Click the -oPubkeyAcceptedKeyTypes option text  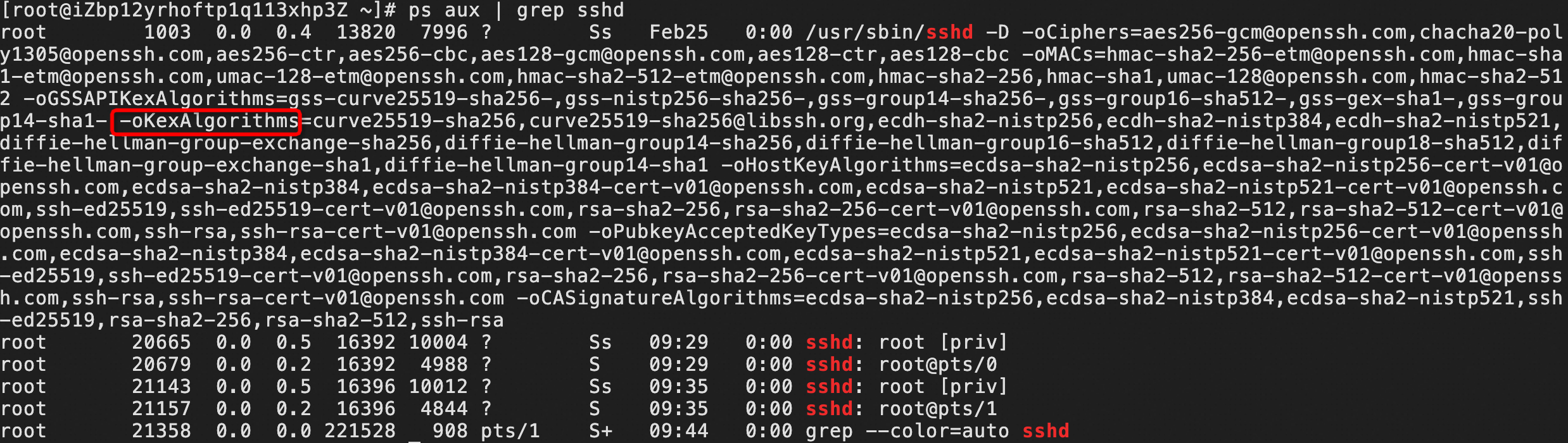[733, 232]
